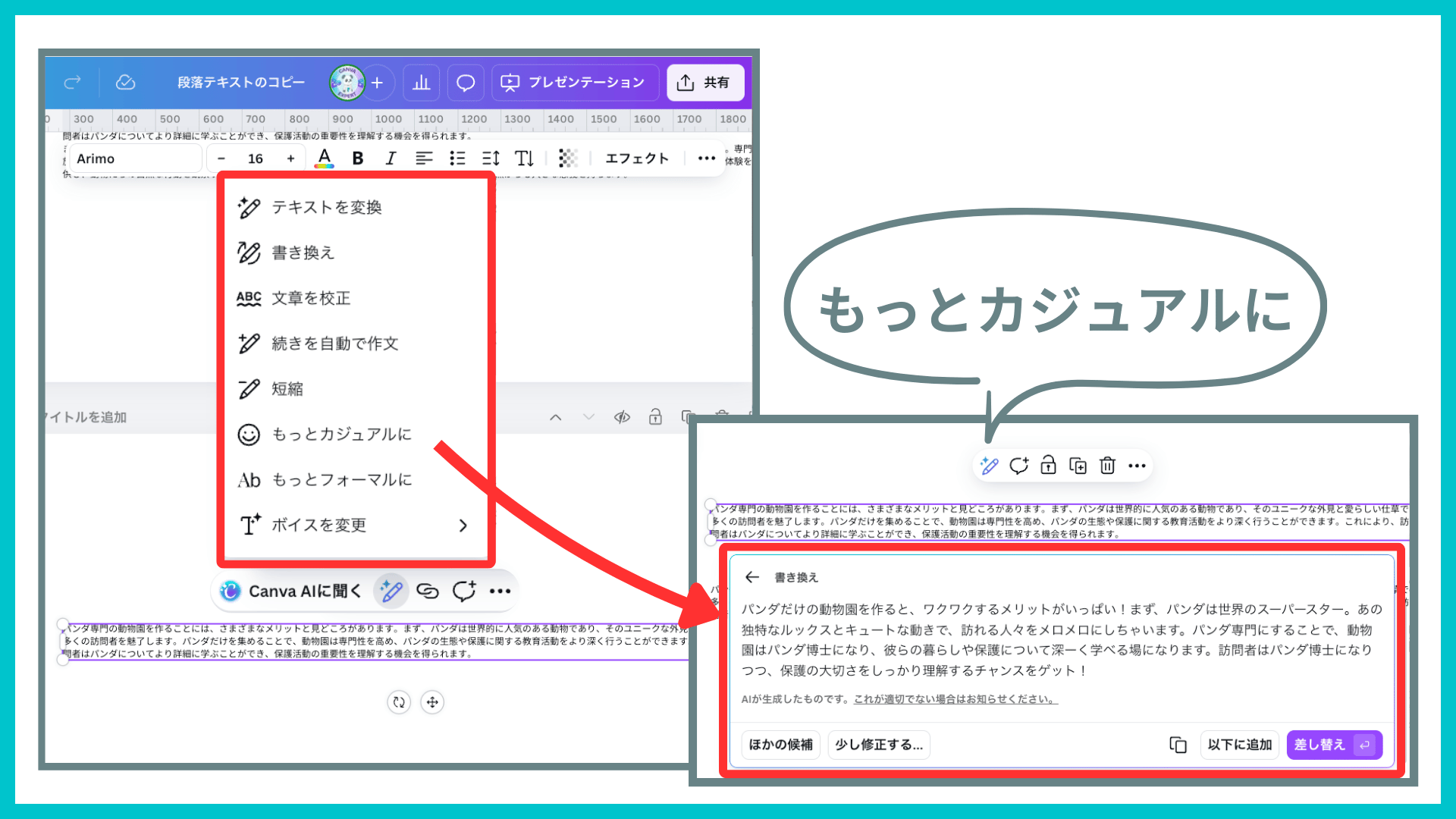Viewport: 1456px width, 819px height.
Task: Duplicate the element with the copy icon
Action: coord(1078,466)
